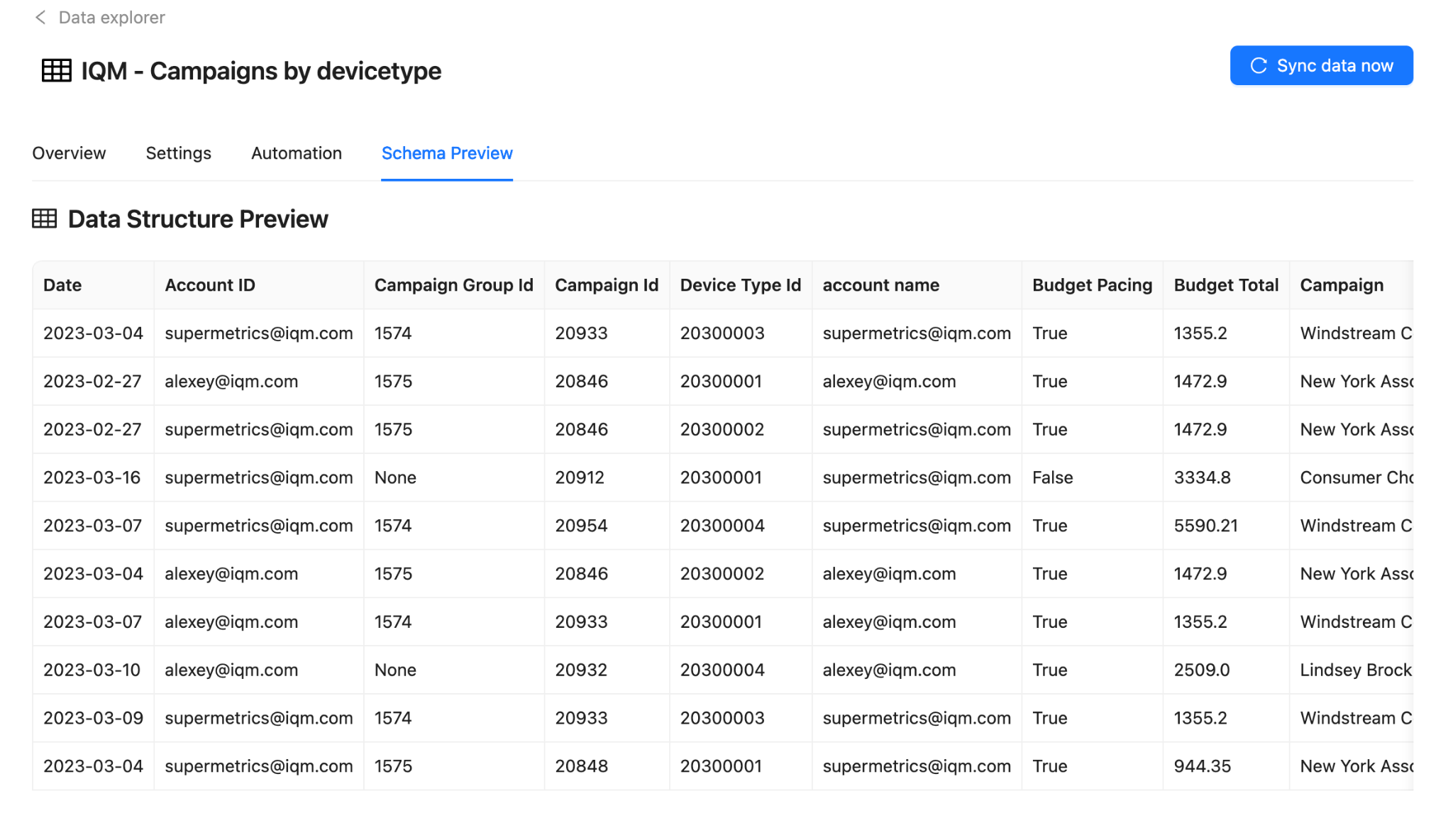Click the Account ID column header

(x=209, y=285)
